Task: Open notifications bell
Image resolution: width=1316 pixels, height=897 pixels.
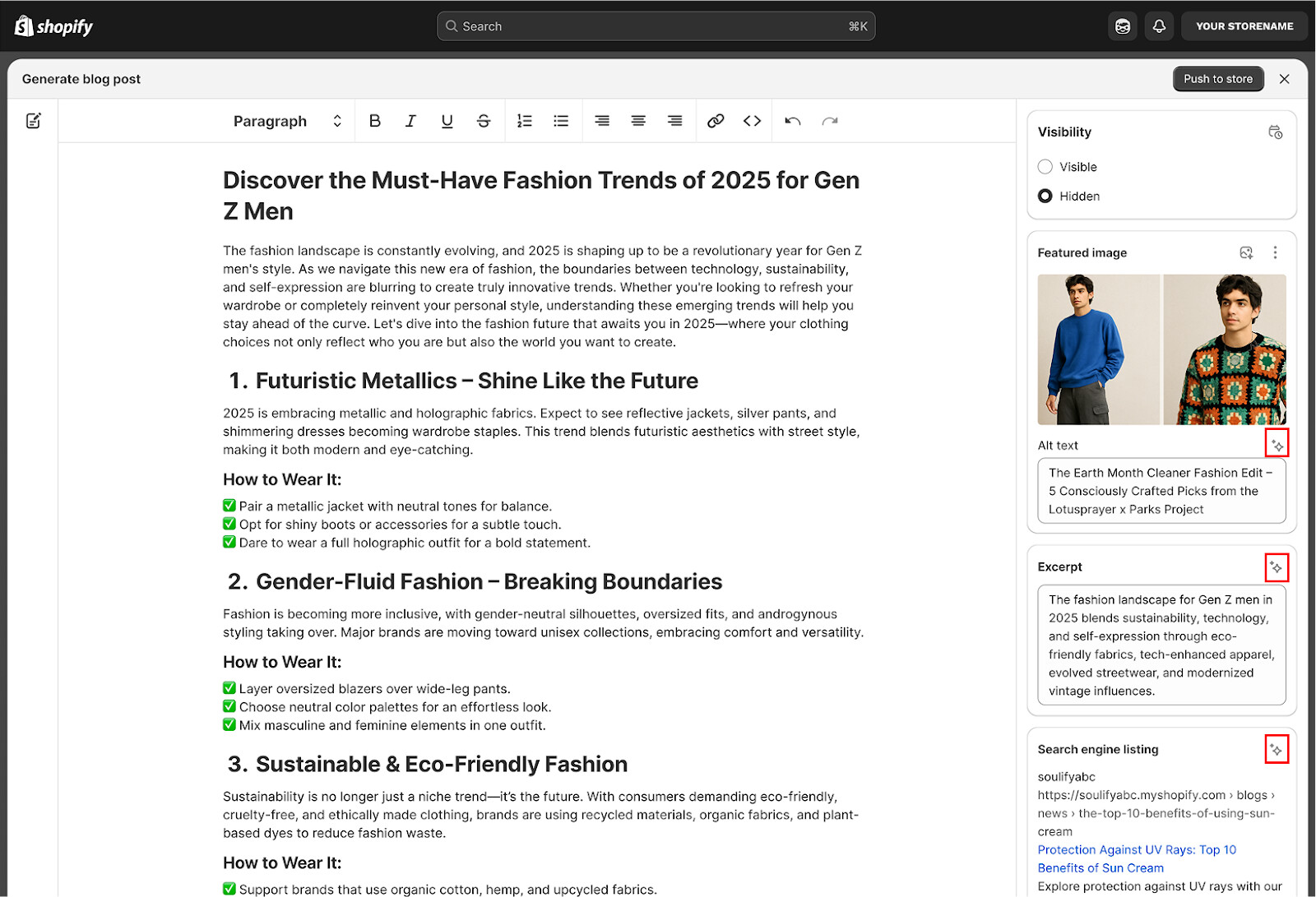Action: (x=1159, y=26)
